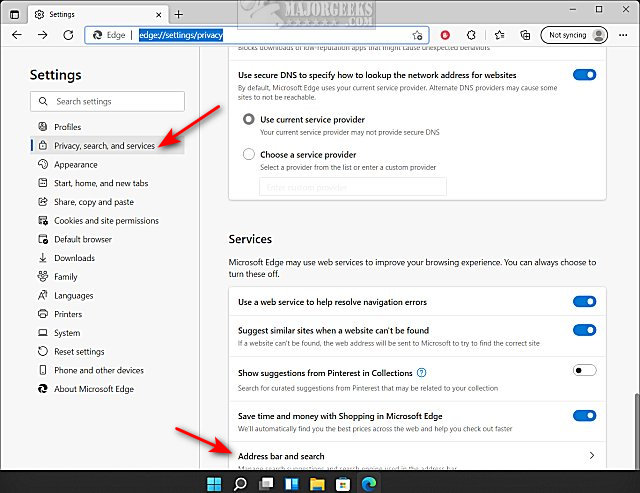640x493 pixels.
Task: Click the Search settings field
Action: click(107, 101)
